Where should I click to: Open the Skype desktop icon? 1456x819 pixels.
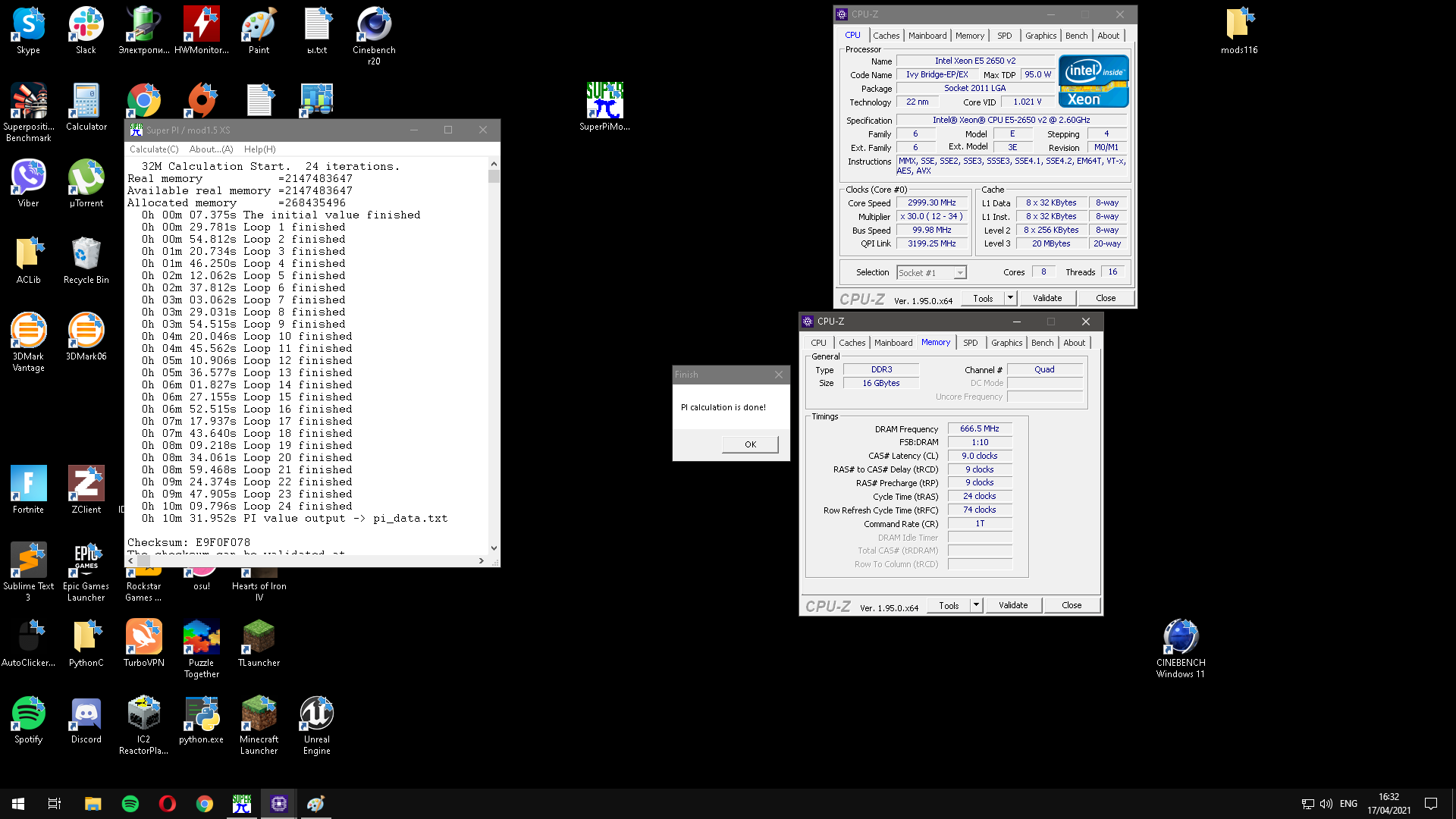click(x=28, y=30)
